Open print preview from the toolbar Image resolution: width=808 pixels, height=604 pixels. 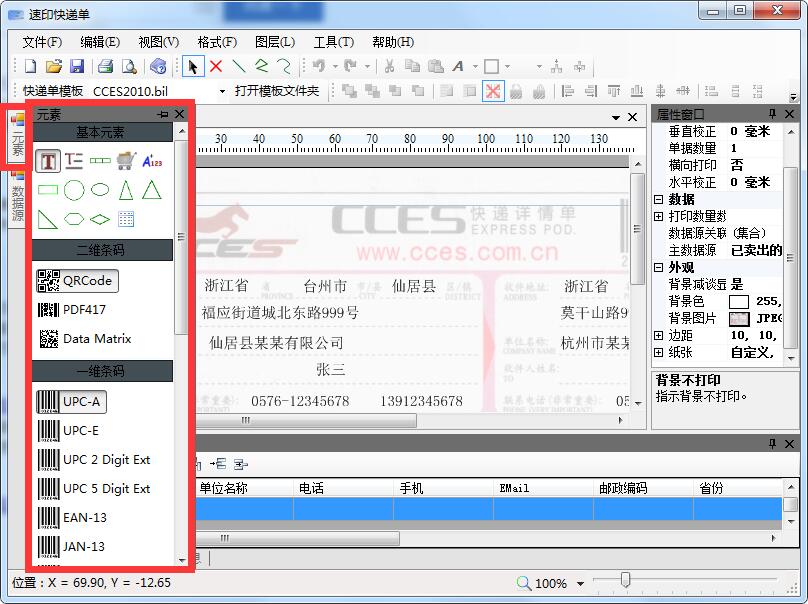coord(128,66)
